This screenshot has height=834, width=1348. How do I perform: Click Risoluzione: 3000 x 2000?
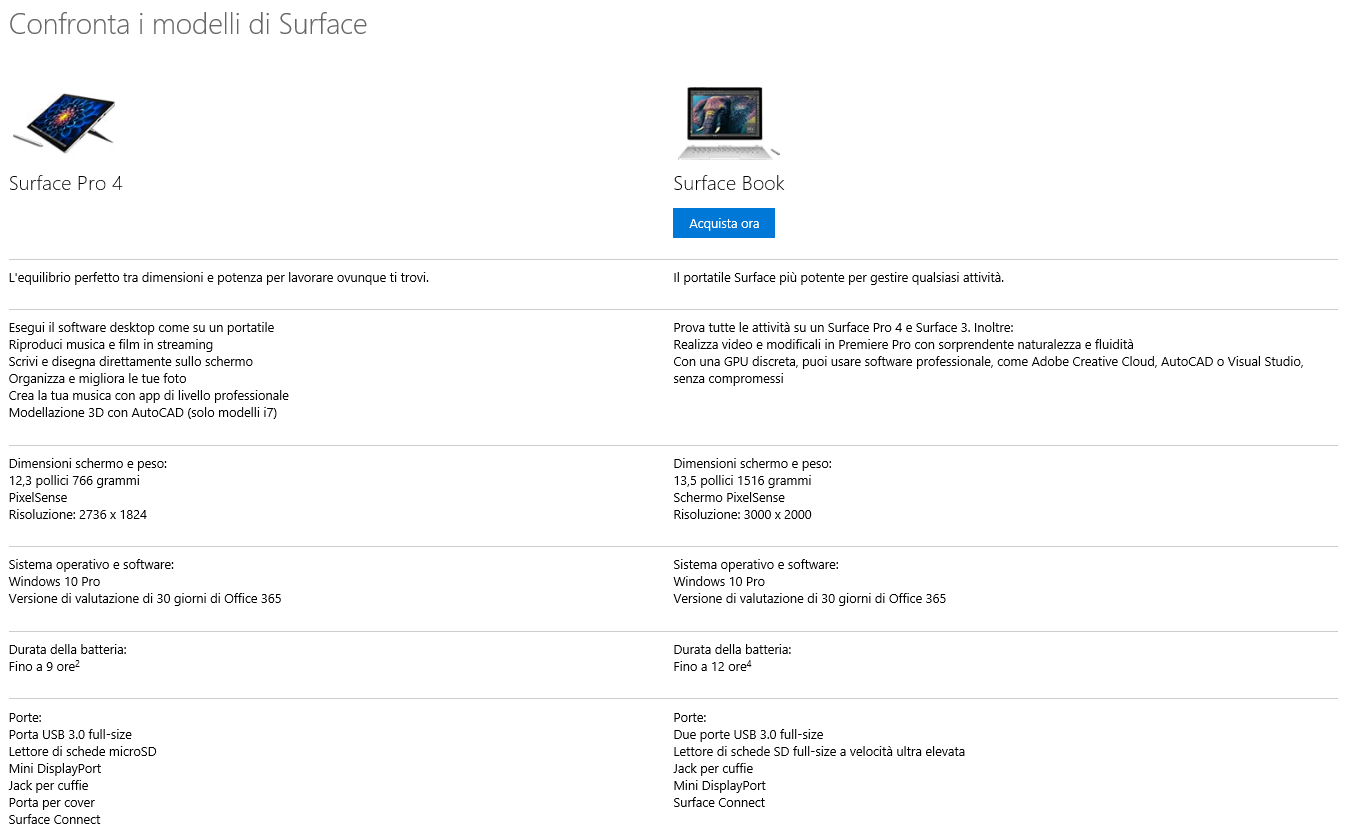coord(742,515)
